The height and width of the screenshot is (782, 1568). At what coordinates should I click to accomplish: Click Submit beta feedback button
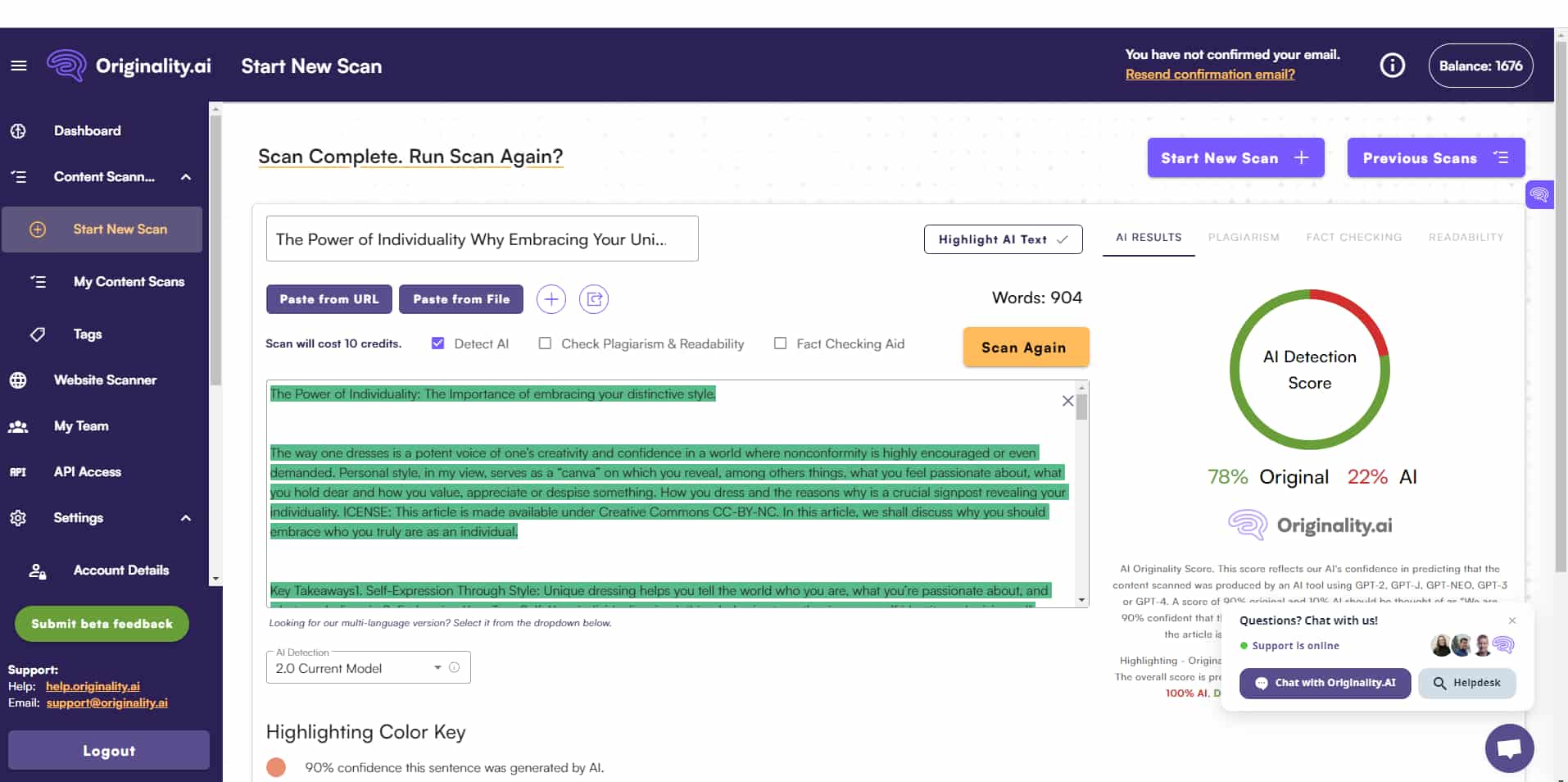(x=102, y=624)
